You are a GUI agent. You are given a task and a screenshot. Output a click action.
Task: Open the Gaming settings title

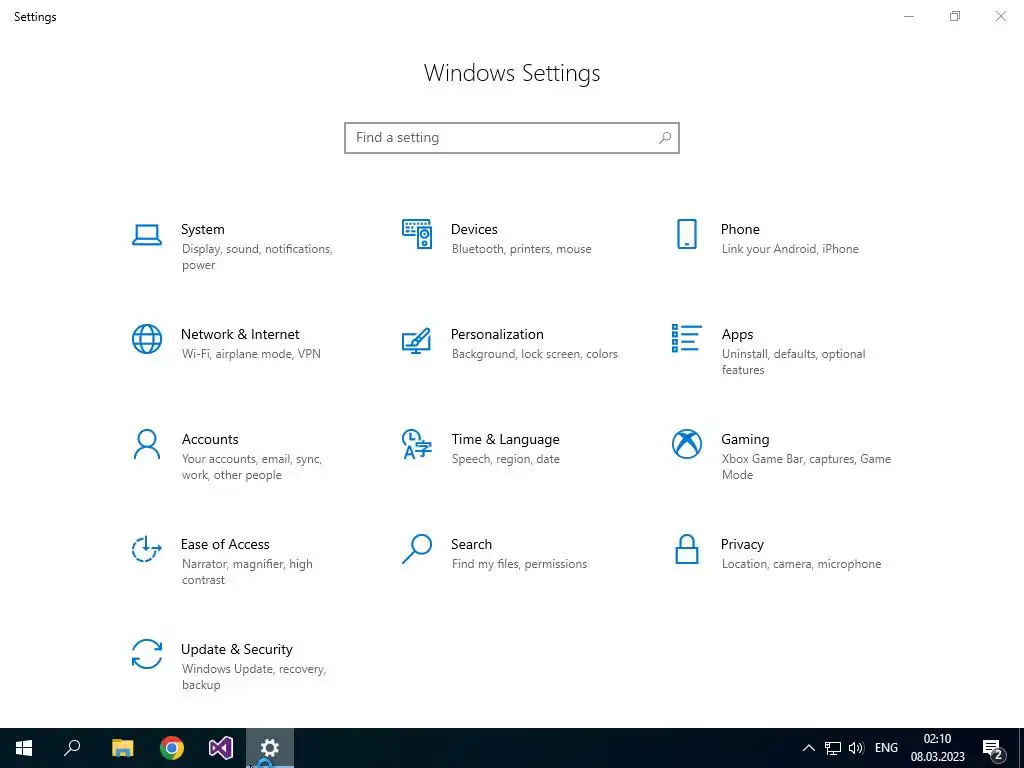click(x=745, y=440)
